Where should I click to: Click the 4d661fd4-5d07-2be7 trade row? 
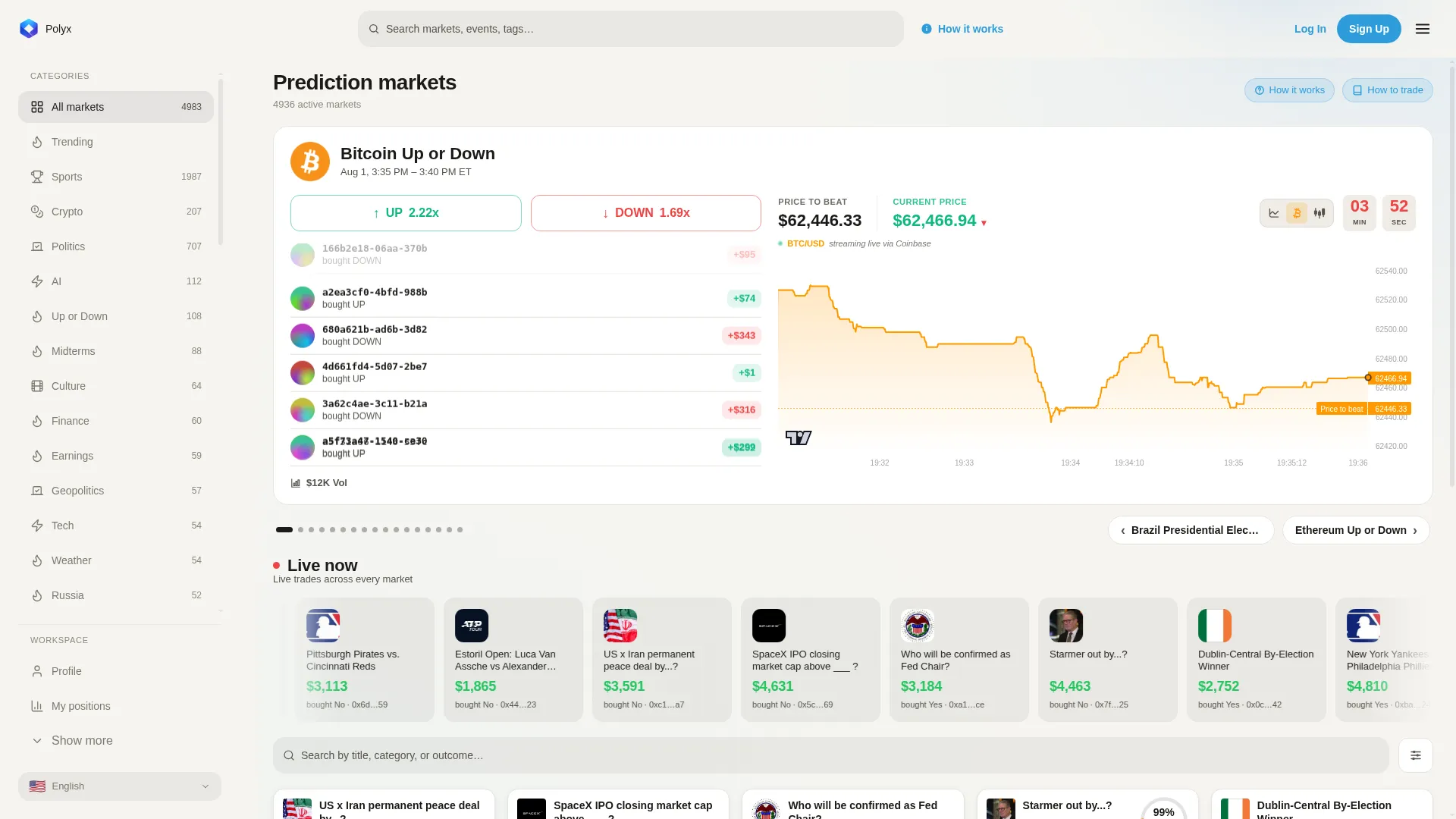pyautogui.click(x=526, y=373)
